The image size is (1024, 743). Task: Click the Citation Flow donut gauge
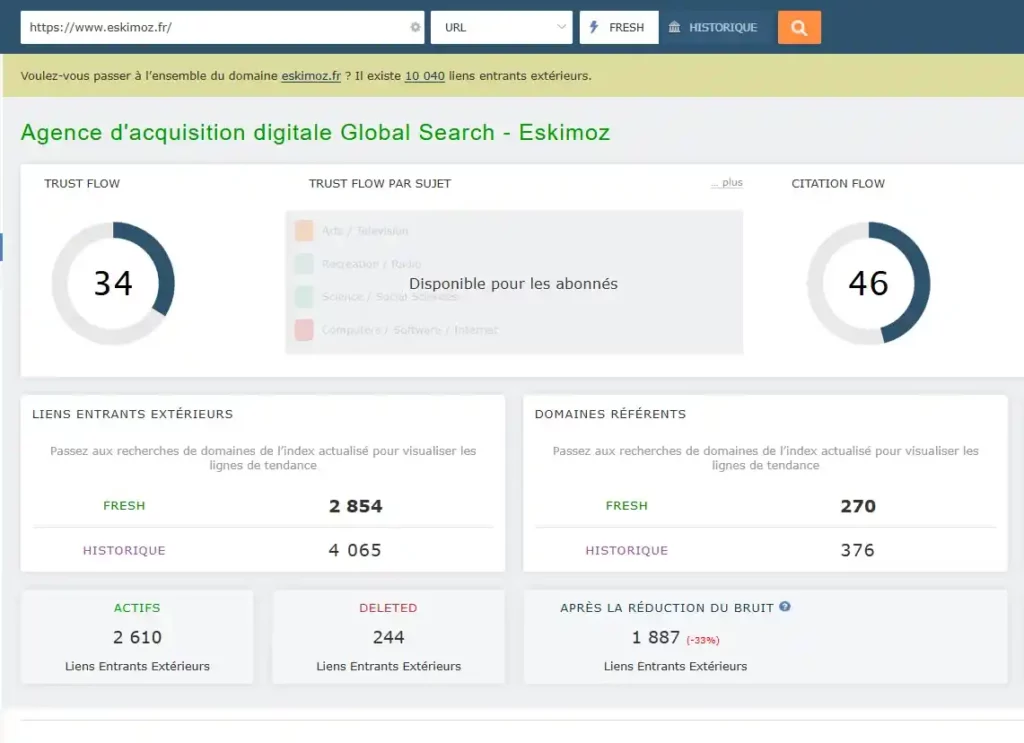click(x=868, y=283)
